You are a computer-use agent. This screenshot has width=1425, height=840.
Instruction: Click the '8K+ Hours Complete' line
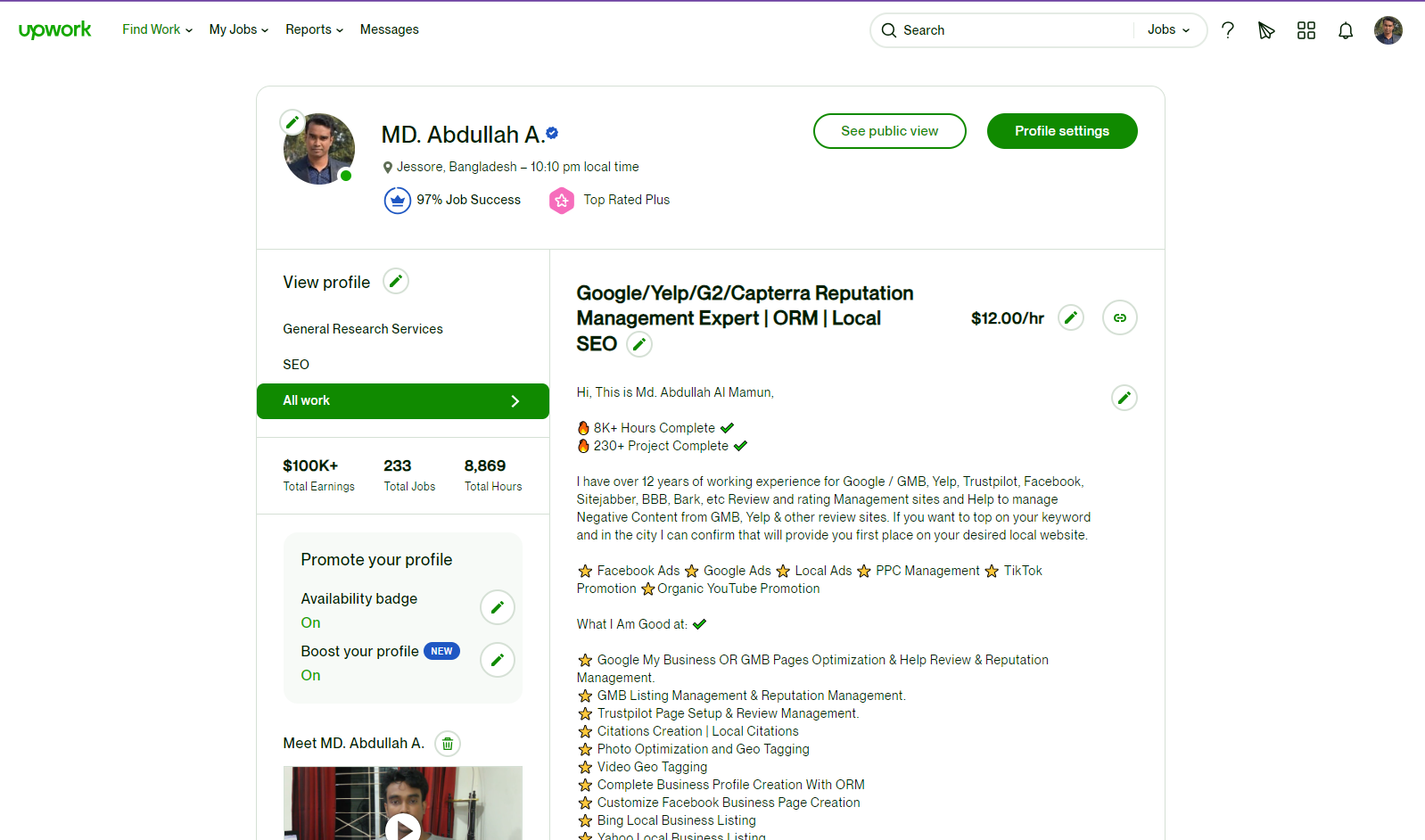coord(655,428)
